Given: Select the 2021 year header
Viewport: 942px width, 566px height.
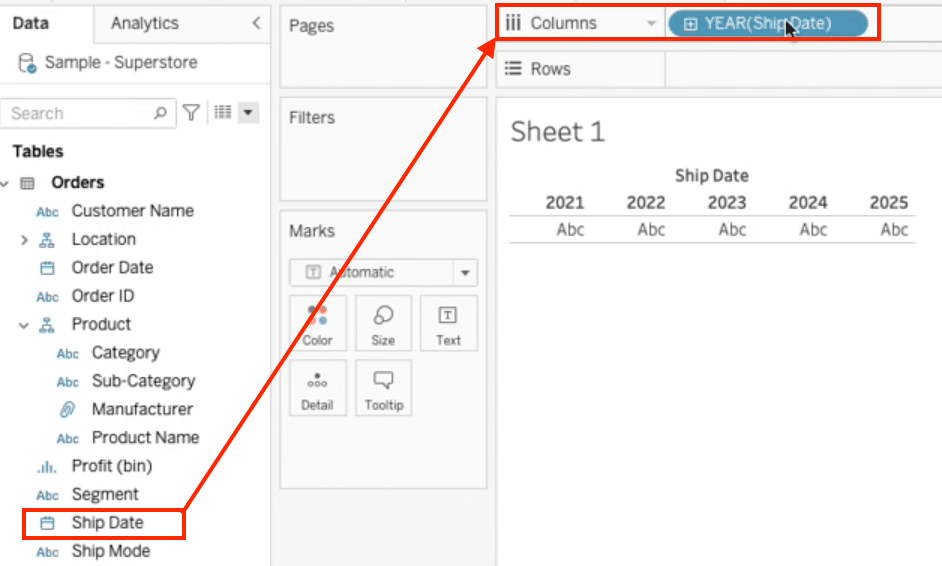Looking at the screenshot, I should click(565, 202).
